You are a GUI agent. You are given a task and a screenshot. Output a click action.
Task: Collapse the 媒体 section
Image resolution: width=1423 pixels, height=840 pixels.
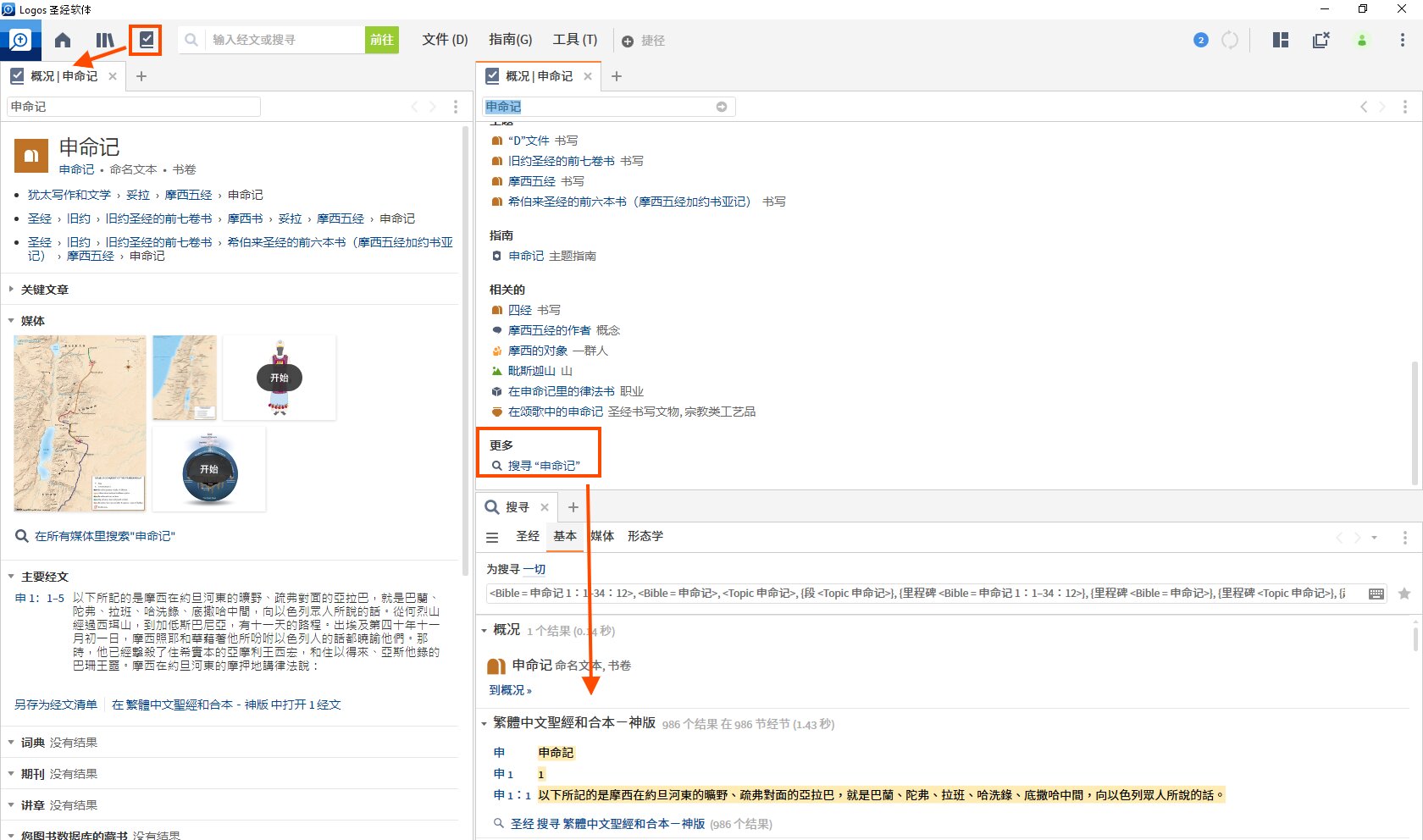(33, 321)
